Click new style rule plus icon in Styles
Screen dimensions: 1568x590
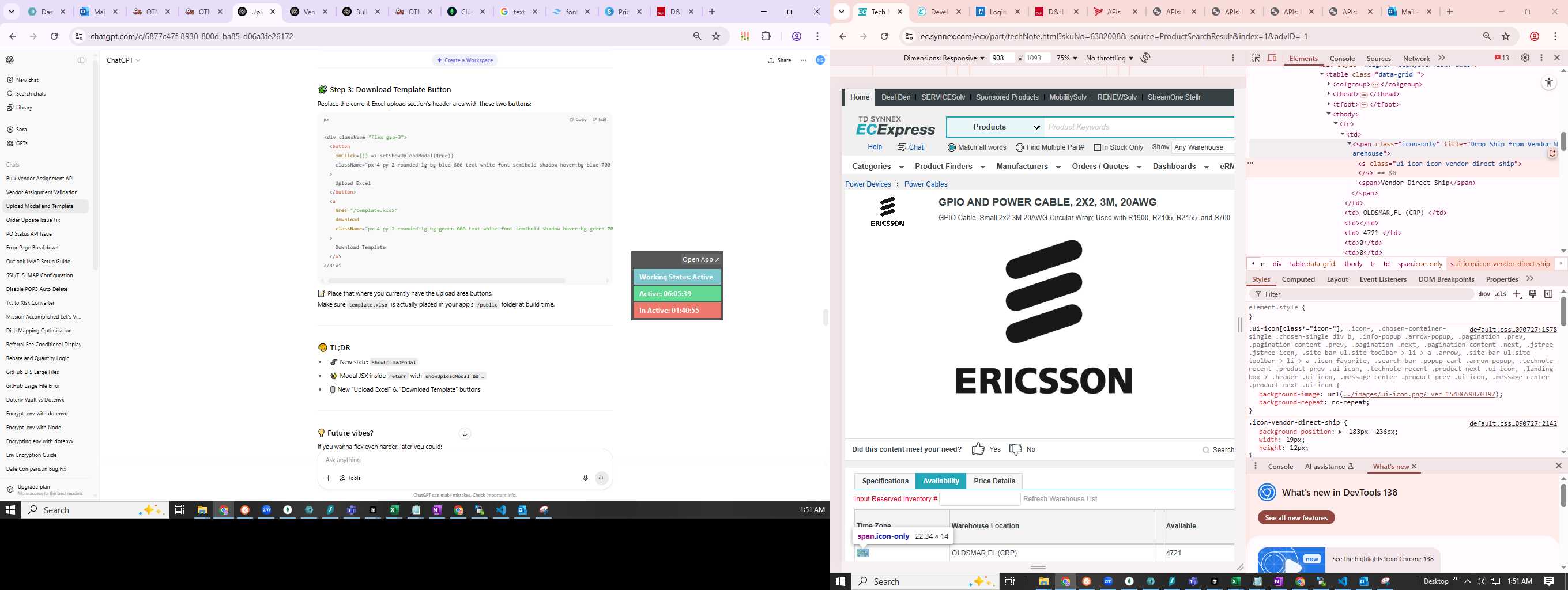click(1517, 294)
